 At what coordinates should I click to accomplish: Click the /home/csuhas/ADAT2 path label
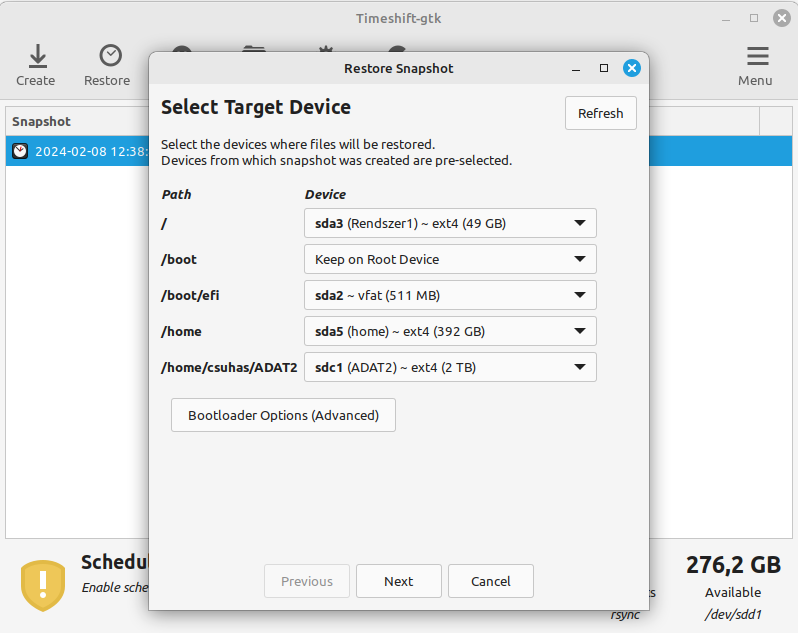[230, 367]
